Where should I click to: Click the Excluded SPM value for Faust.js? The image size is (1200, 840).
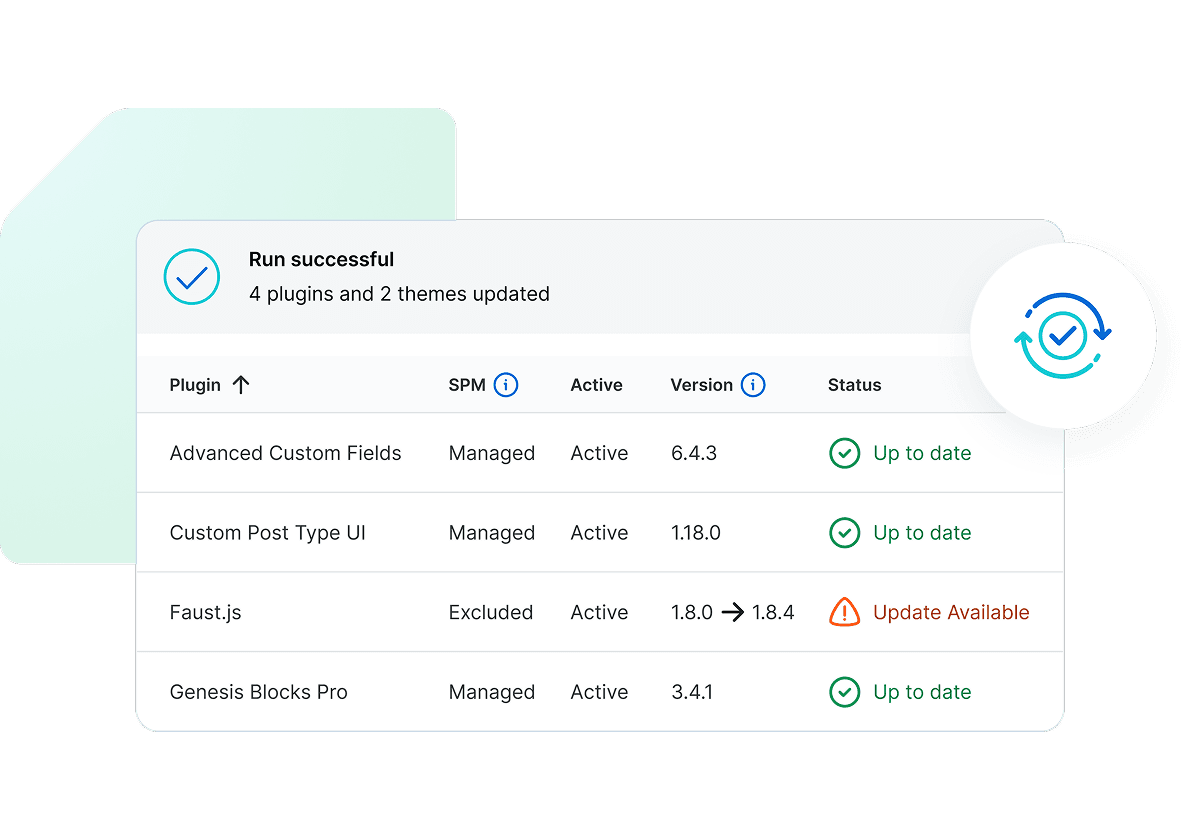[490, 612]
